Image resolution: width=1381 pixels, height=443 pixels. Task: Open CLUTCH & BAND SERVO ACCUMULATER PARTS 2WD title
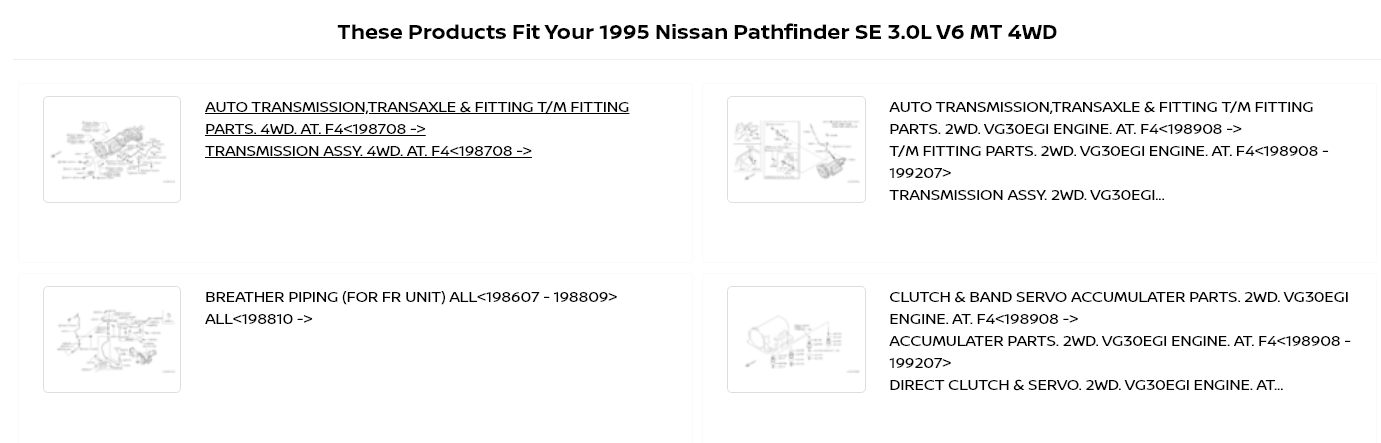pyautogui.click(x=1119, y=307)
